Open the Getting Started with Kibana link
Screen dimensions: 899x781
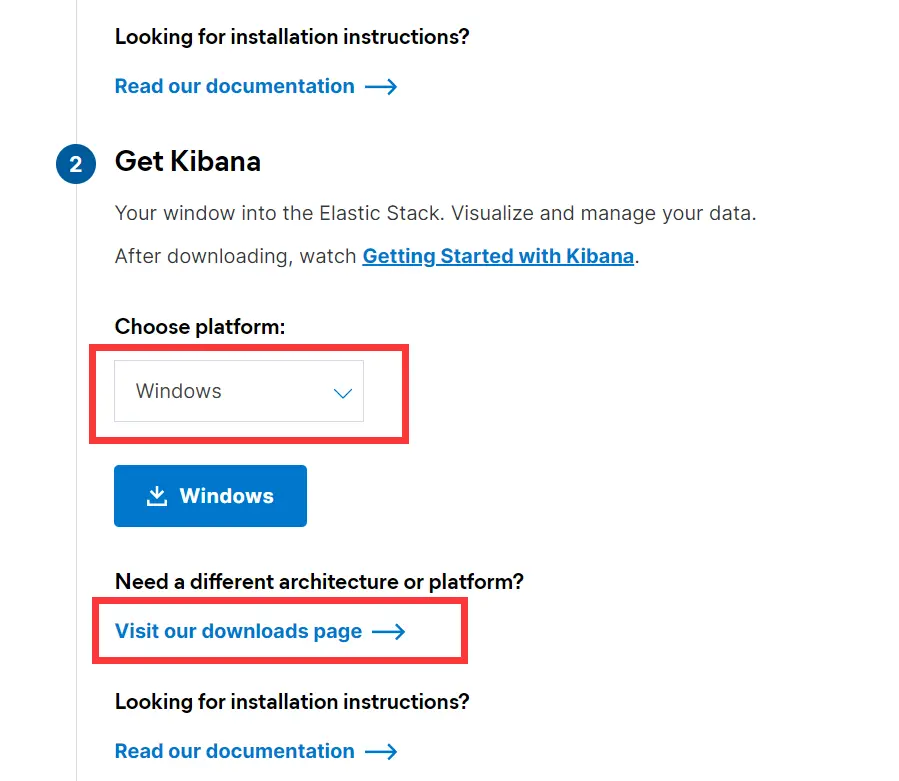click(498, 256)
